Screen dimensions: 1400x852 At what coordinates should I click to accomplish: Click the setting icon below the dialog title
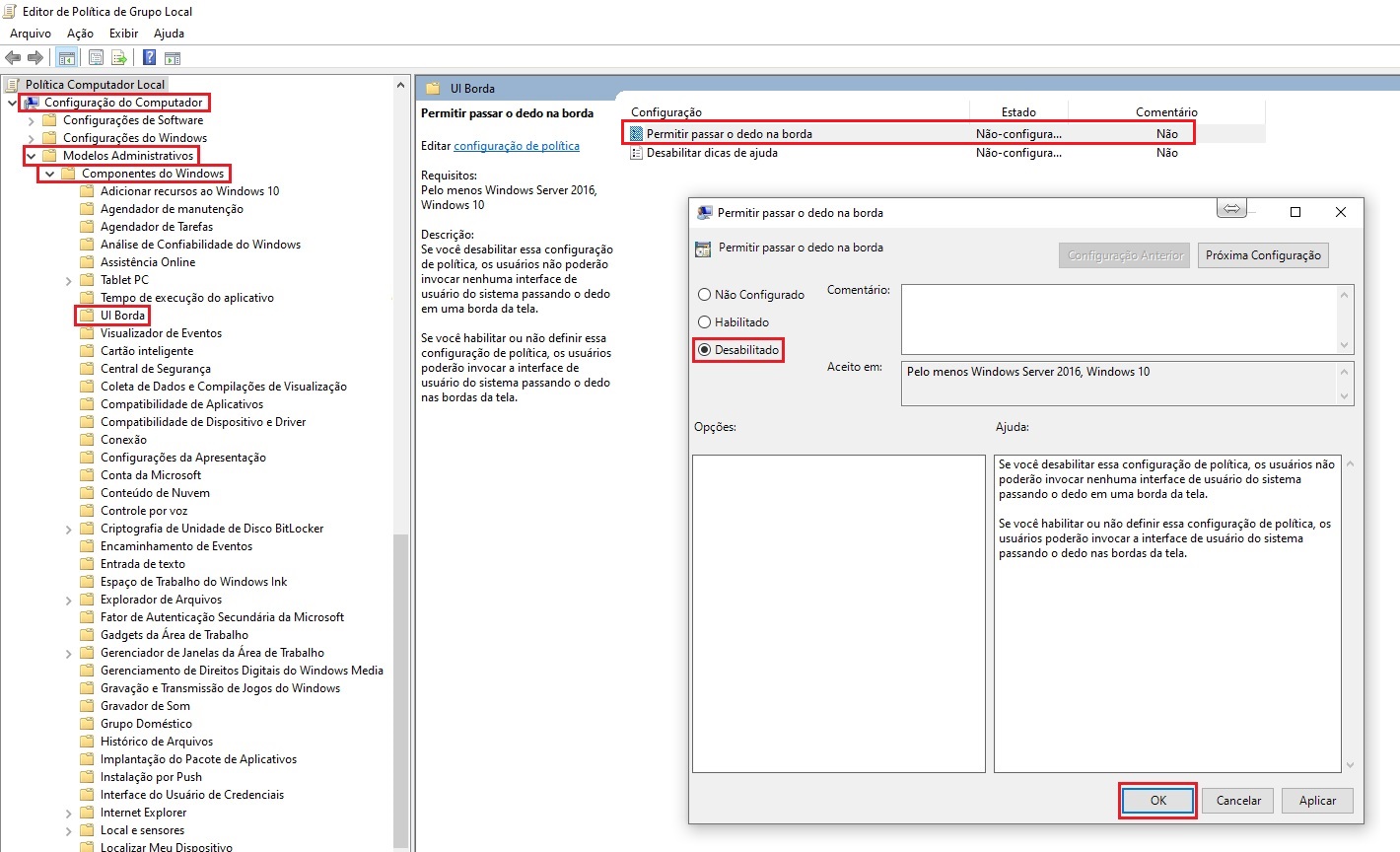click(703, 248)
